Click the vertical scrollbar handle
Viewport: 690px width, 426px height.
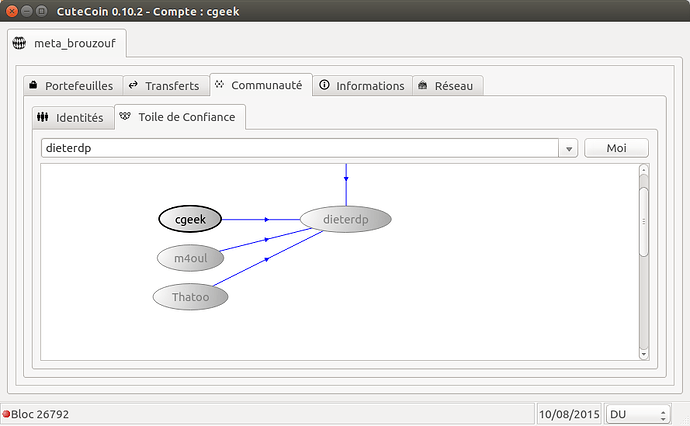(x=644, y=221)
